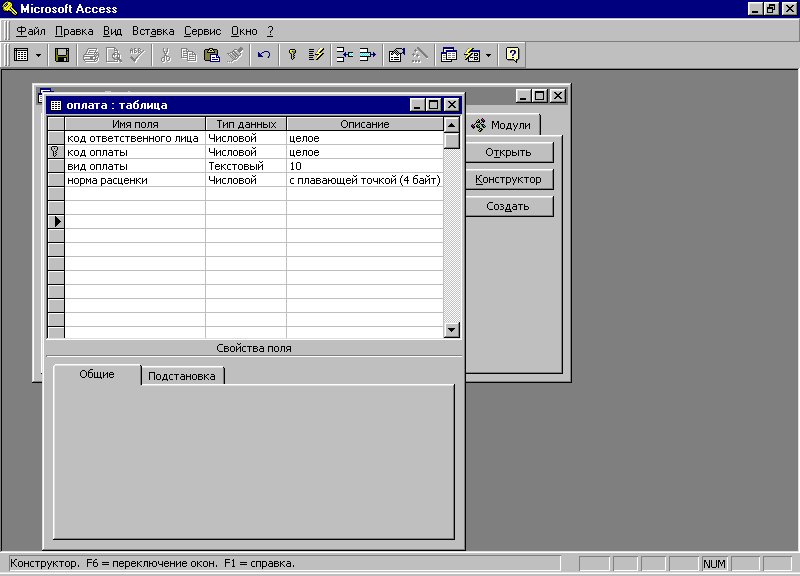Open the Properties toolbar icon
This screenshot has width=800, height=576.
pyautogui.click(x=396, y=55)
